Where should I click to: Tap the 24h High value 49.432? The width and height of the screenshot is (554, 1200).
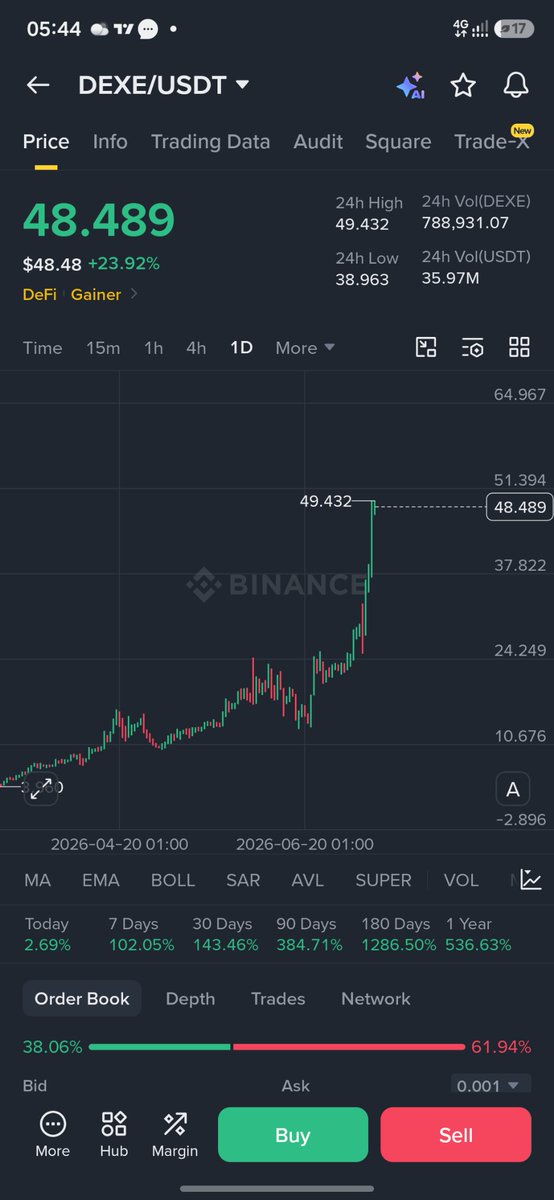pos(362,224)
